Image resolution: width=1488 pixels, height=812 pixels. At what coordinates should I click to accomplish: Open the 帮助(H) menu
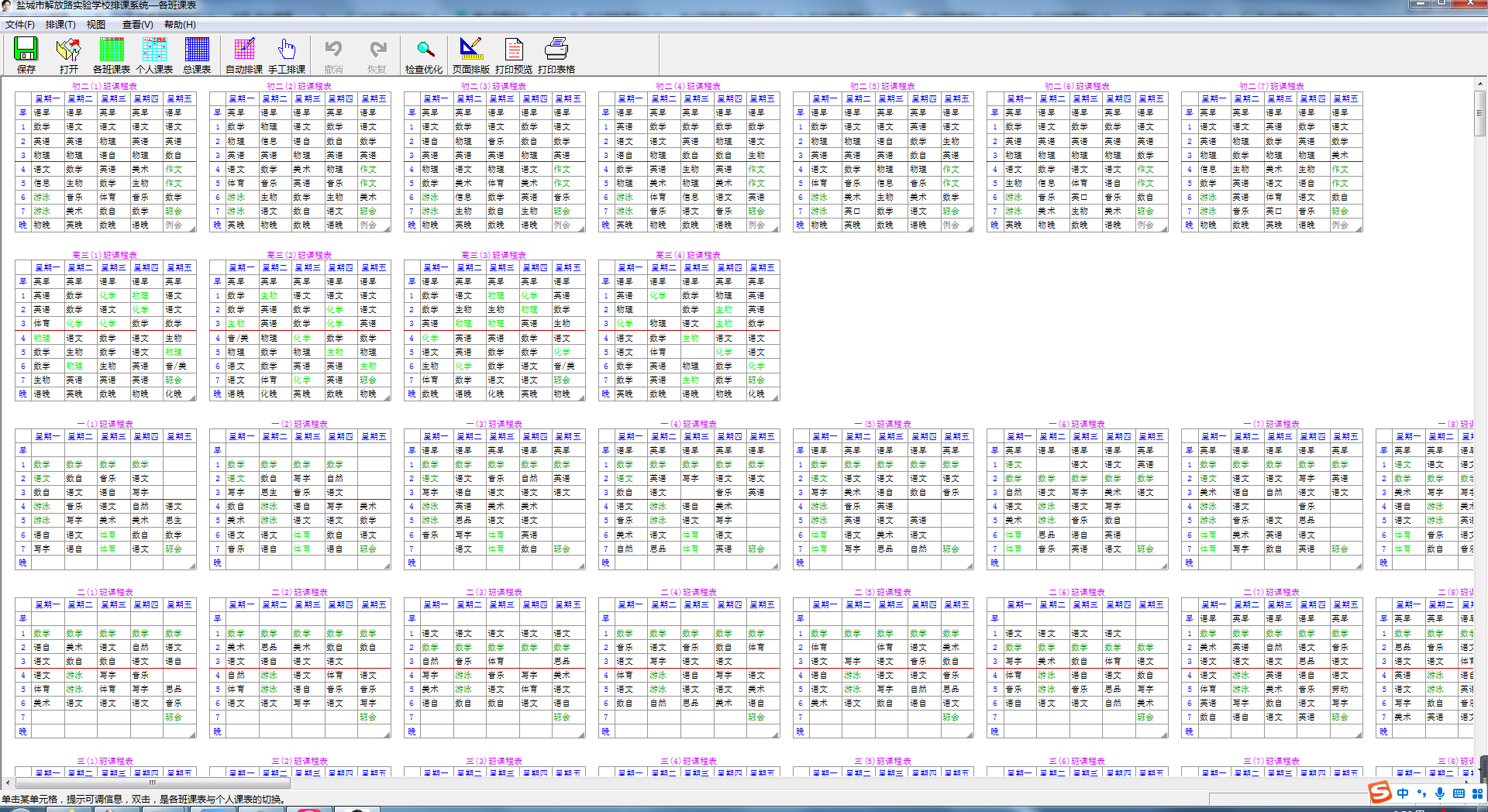(180, 25)
